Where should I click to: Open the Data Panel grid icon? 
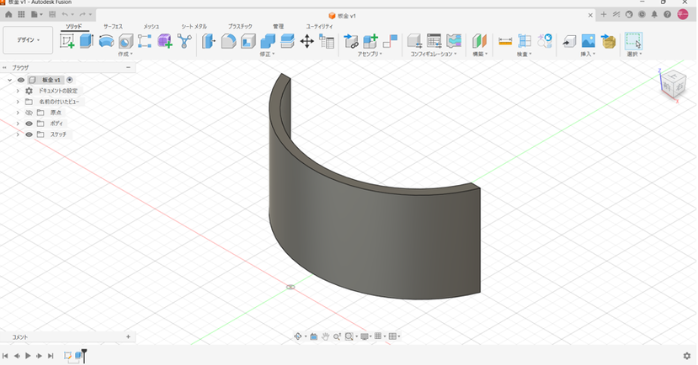(21, 14)
